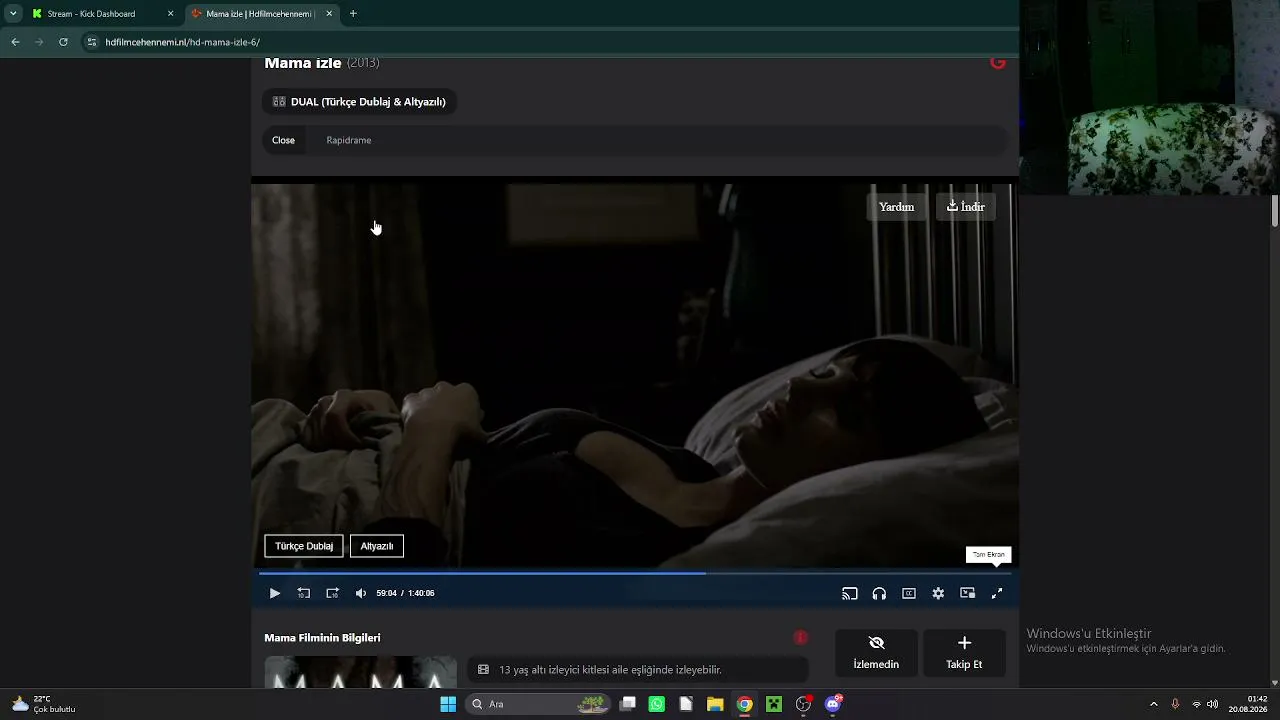This screenshot has width=1280, height=720.
Task: Open WhatsApp from the taskbar
Action: coord(657,704)
